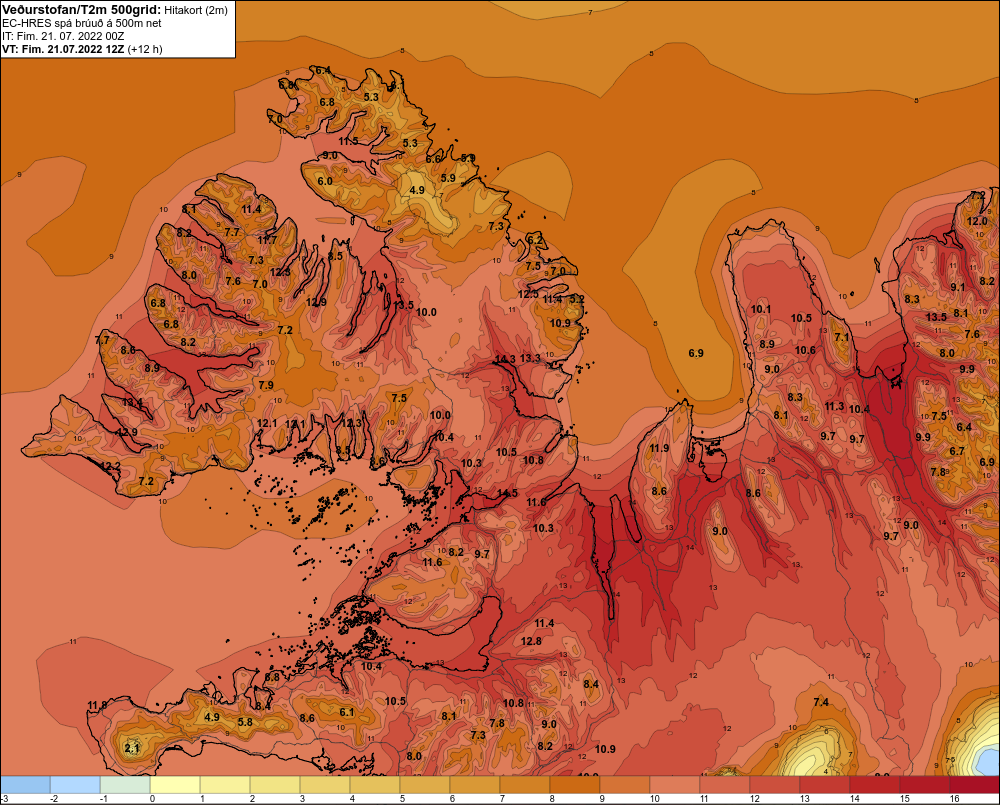Select the 11.5 temperature label
Screen dimensions: 1000x805
[x=348, y=141]
